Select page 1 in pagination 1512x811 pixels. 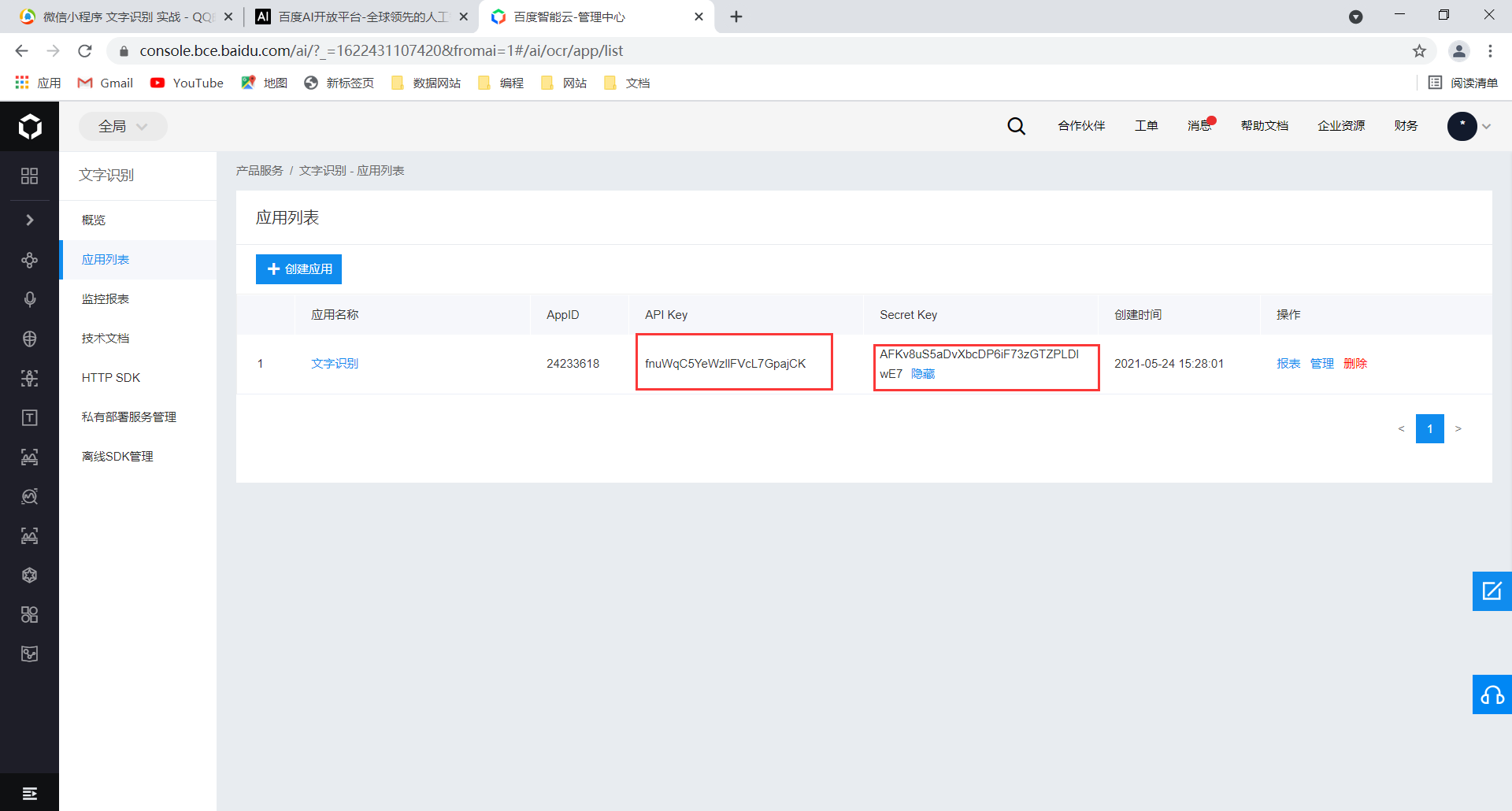pos(1430,429)
